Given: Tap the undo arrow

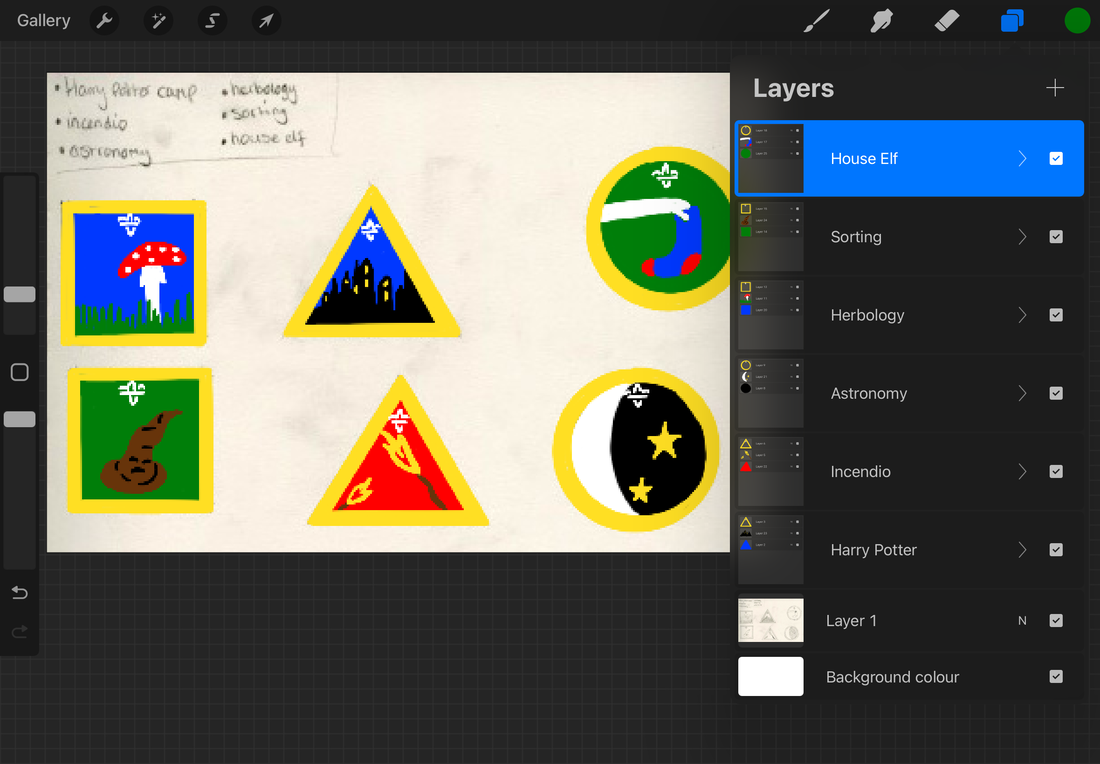Looking at the screenshot, I should point(20,594).
